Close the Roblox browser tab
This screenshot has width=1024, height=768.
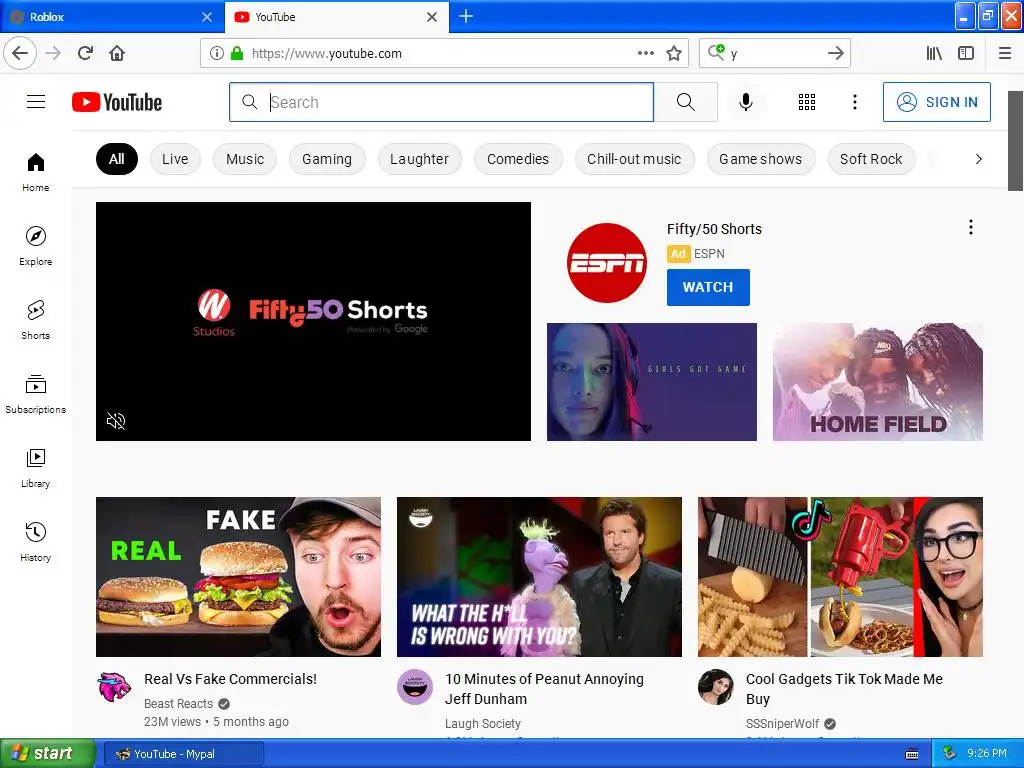click(207, 17)
